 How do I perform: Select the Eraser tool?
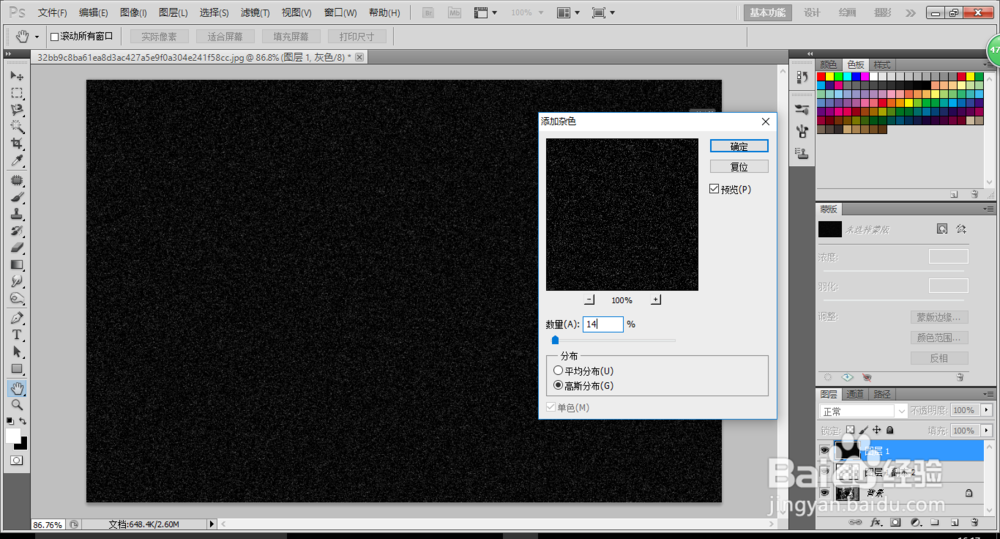point(17,247)
